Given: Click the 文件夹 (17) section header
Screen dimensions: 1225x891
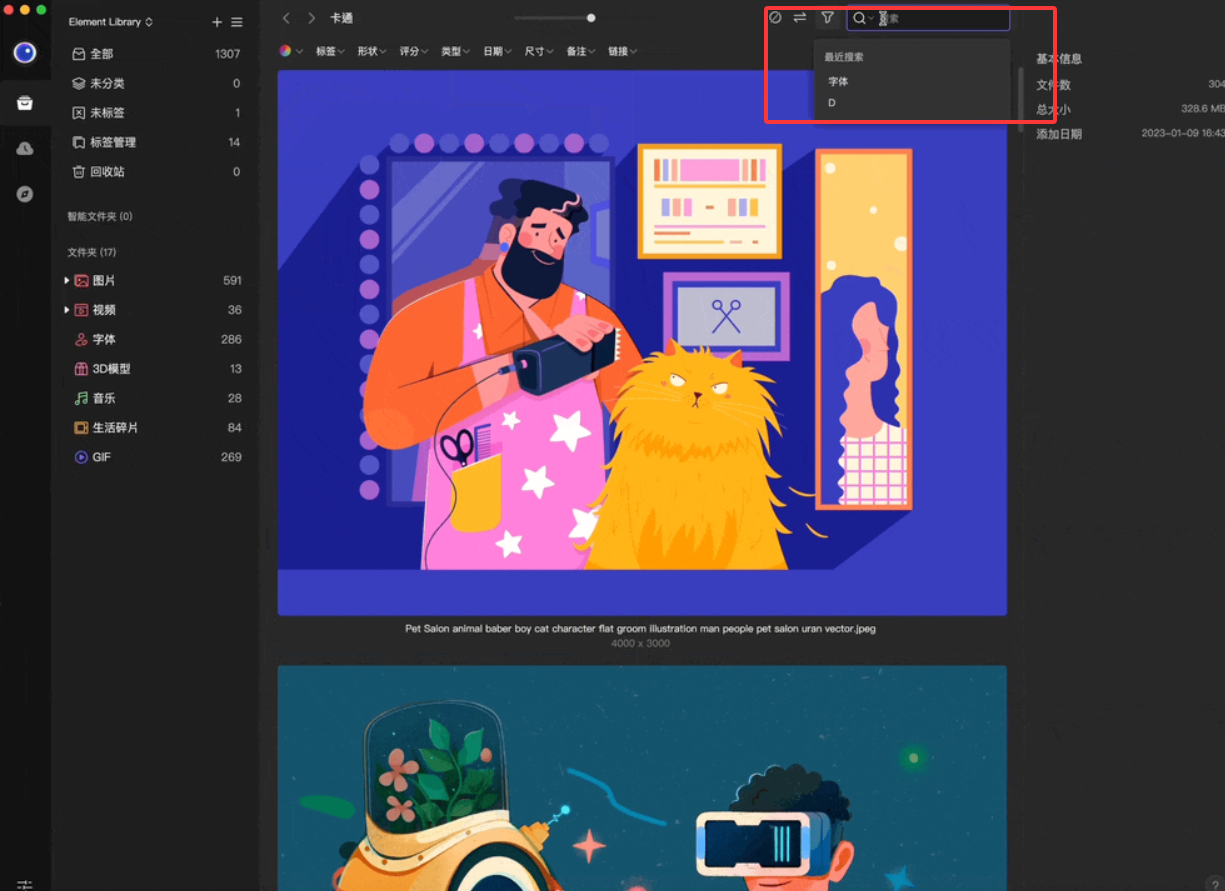Looking at the screenshot, I should point(92,252).
